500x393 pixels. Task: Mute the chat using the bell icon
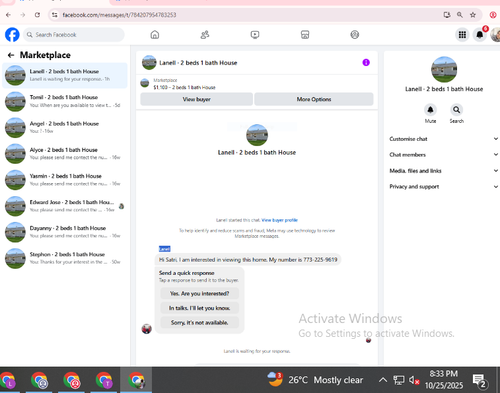430,109
